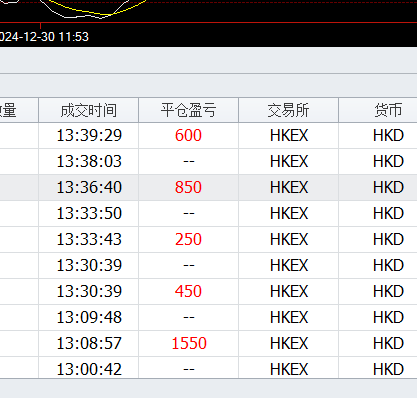This screenshot has height=398, width=417.
Task: Select the 13:39:29 time cell
Action: 89,135
